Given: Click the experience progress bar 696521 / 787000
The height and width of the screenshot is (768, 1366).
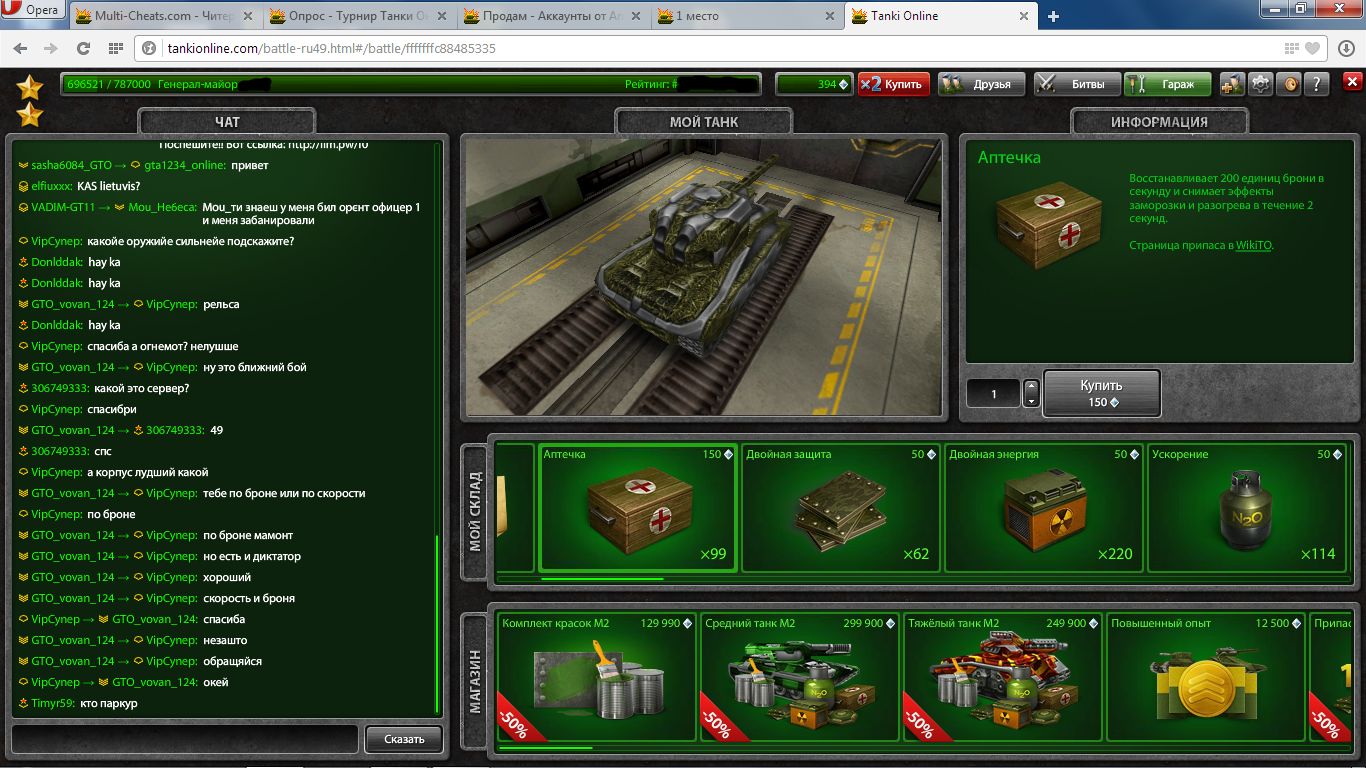Looking at the screenshot, I should point(413,84).
